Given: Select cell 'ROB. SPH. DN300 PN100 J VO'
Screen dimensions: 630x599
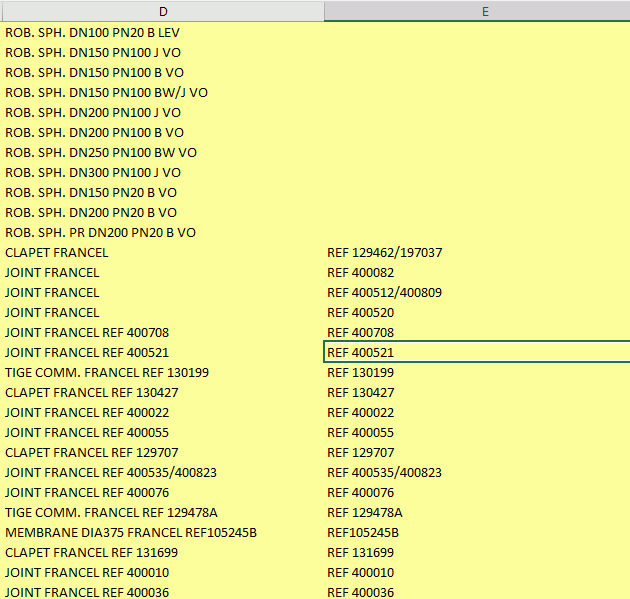Looking at the screenshot, I should [163, 173].
